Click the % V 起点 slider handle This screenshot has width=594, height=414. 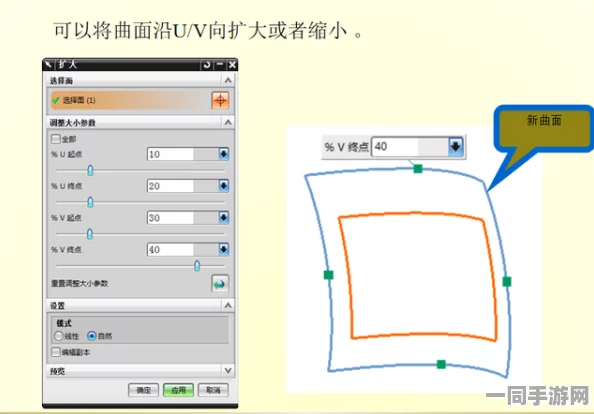[90, 234]
